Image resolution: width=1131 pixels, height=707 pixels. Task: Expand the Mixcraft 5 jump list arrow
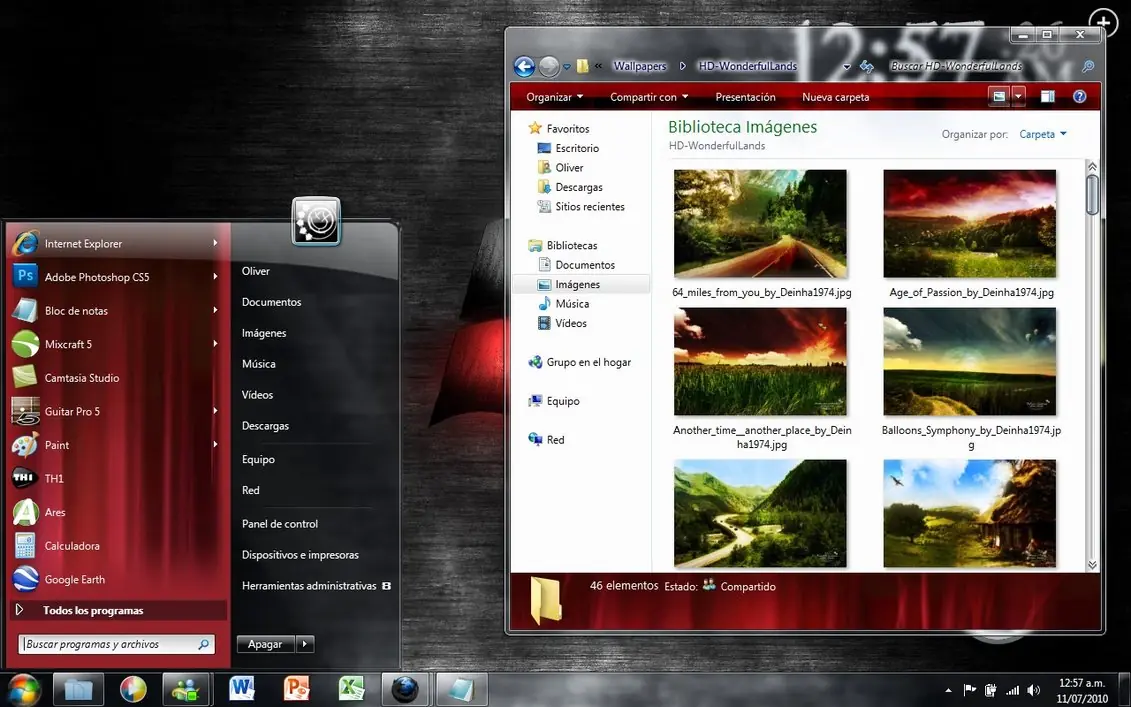pos(215,344)
